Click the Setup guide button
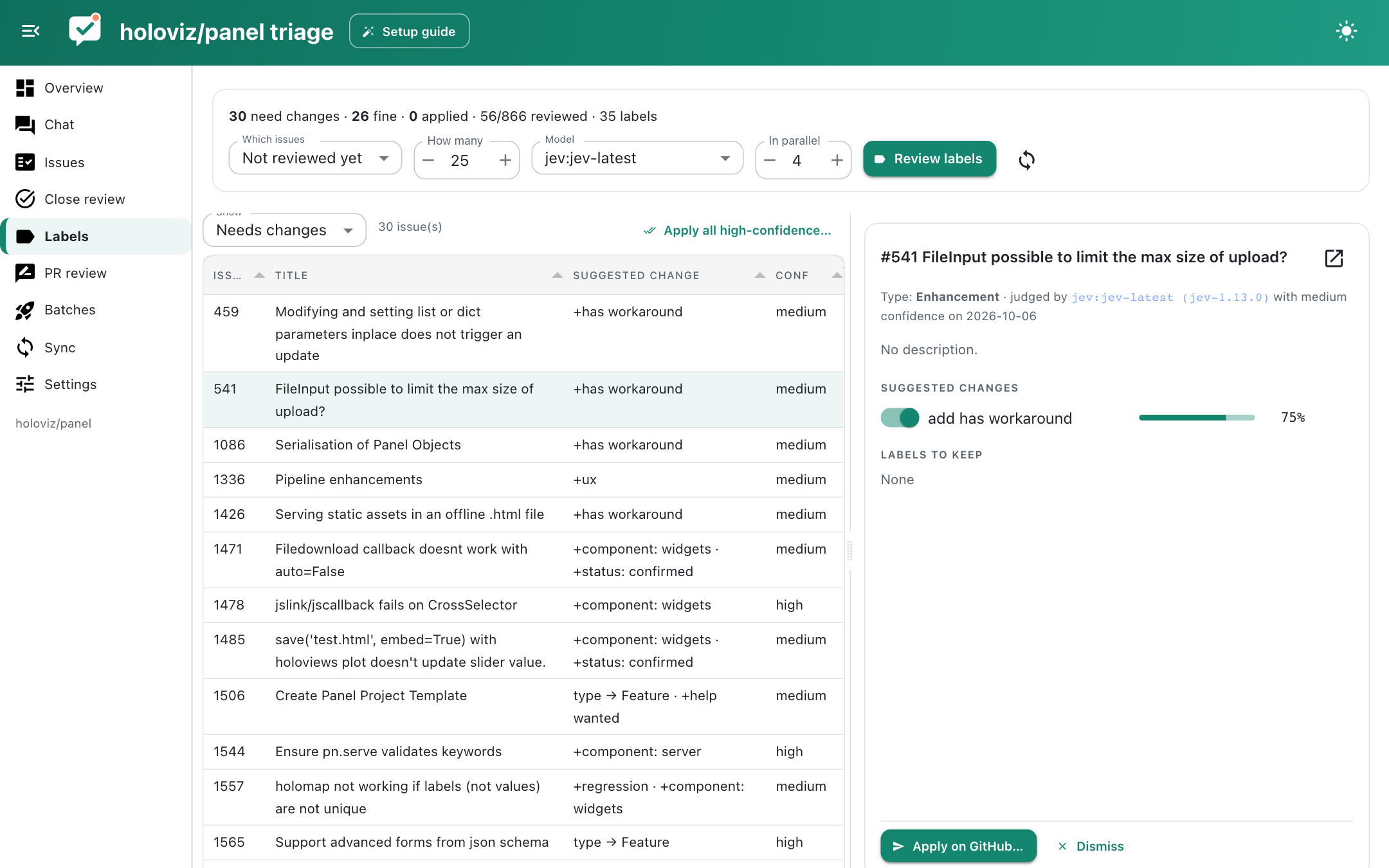 pyautogui.click(x=409, y=31)
